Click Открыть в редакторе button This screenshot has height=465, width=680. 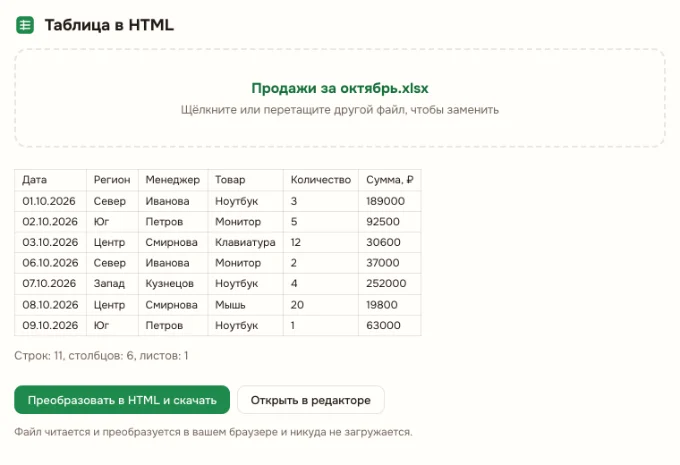click(x=311, y=400)
